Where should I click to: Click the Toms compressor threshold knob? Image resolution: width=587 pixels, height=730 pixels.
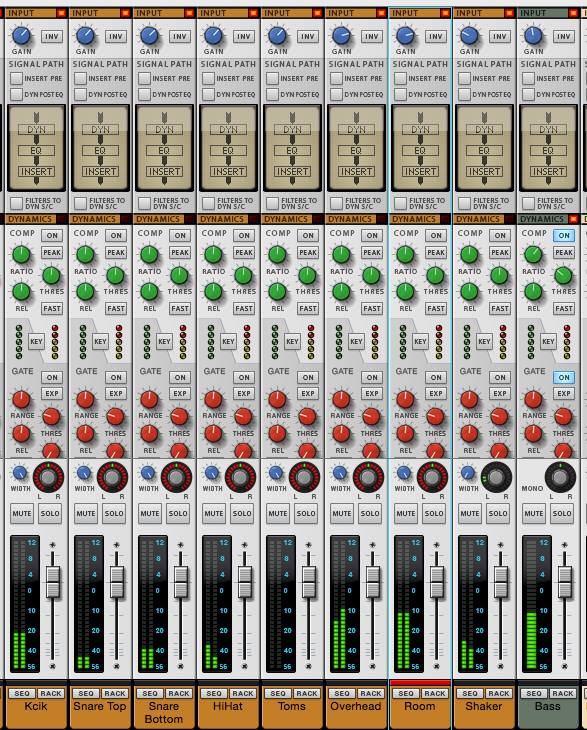(307, 276)
